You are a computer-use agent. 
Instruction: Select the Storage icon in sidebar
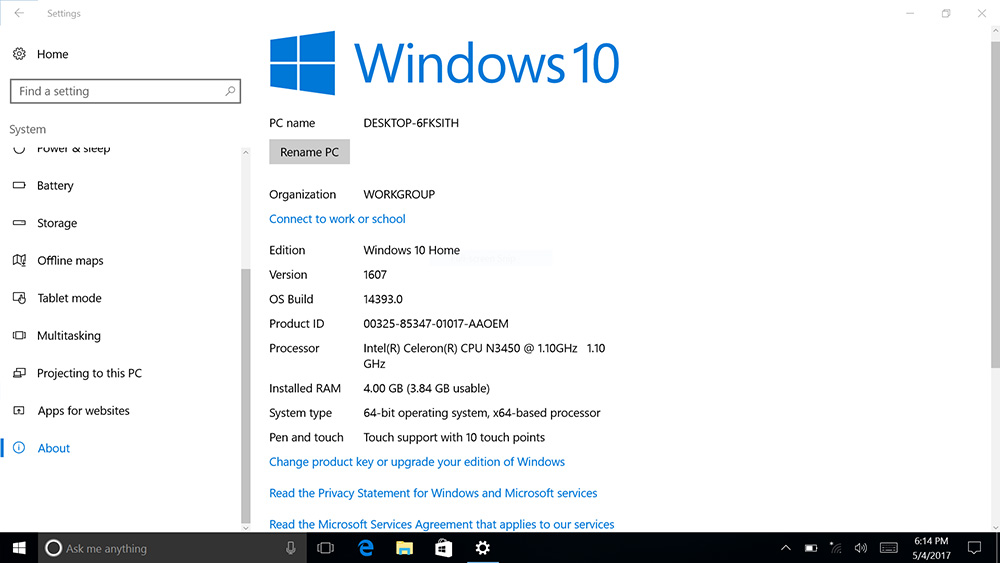19,223
